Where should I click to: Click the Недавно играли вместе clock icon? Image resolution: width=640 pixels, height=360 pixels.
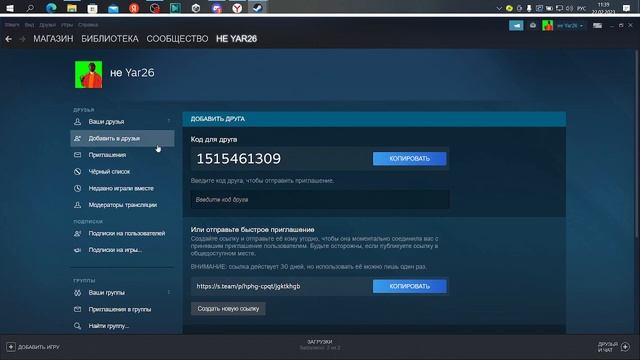78,188
